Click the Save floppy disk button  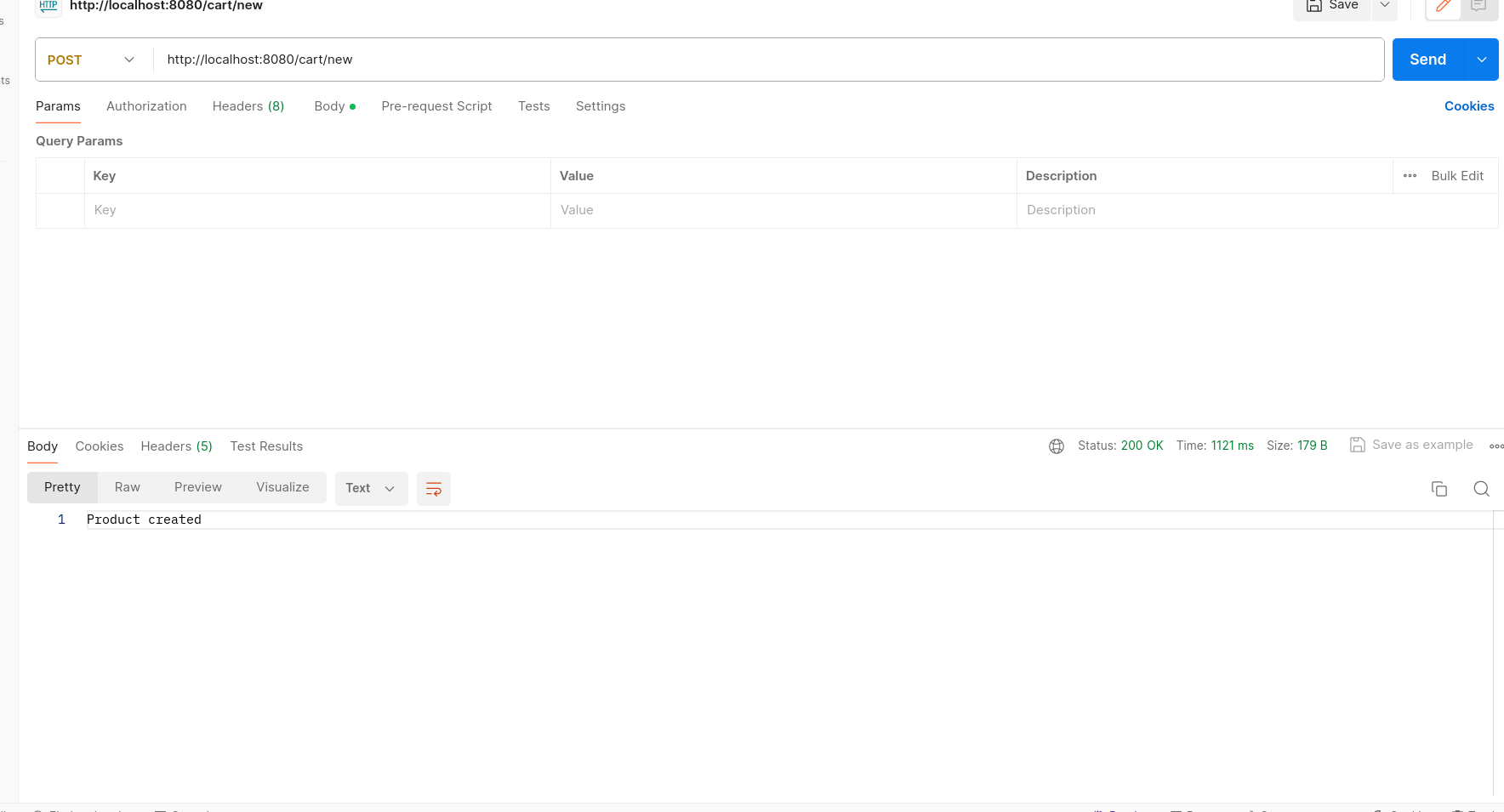click(1332, 7)
